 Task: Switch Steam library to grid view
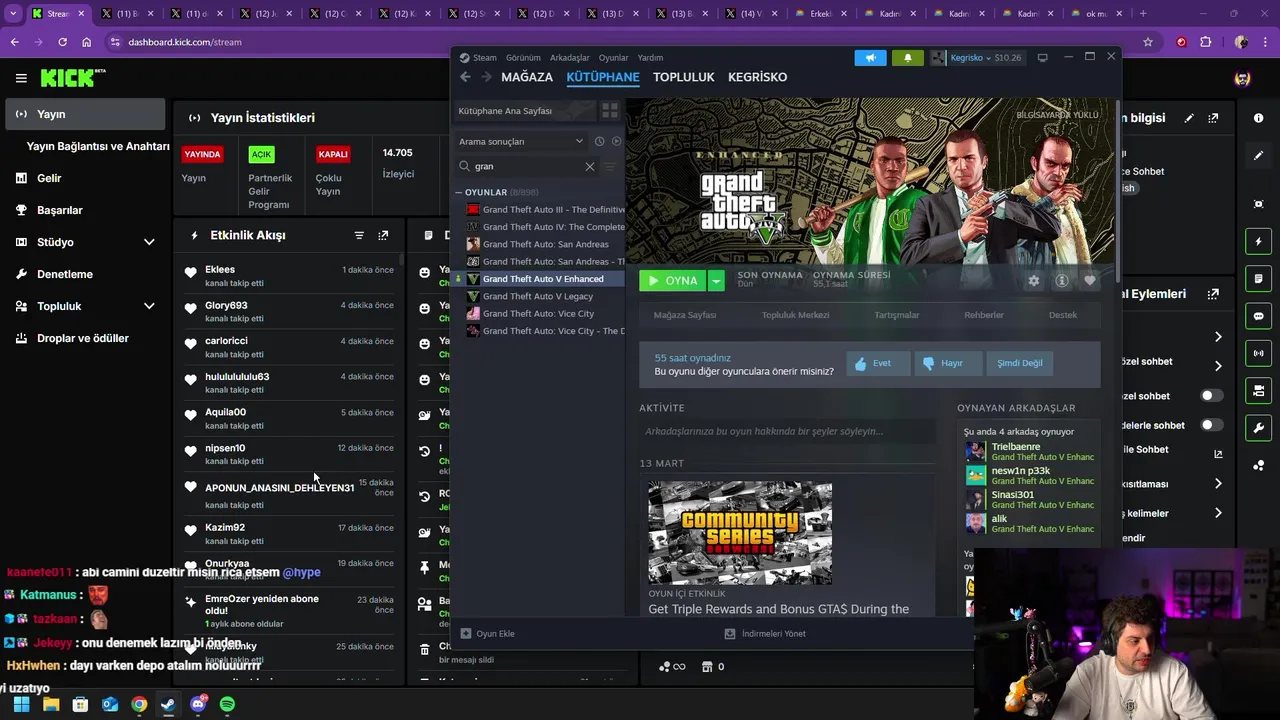tap(609, 110)
